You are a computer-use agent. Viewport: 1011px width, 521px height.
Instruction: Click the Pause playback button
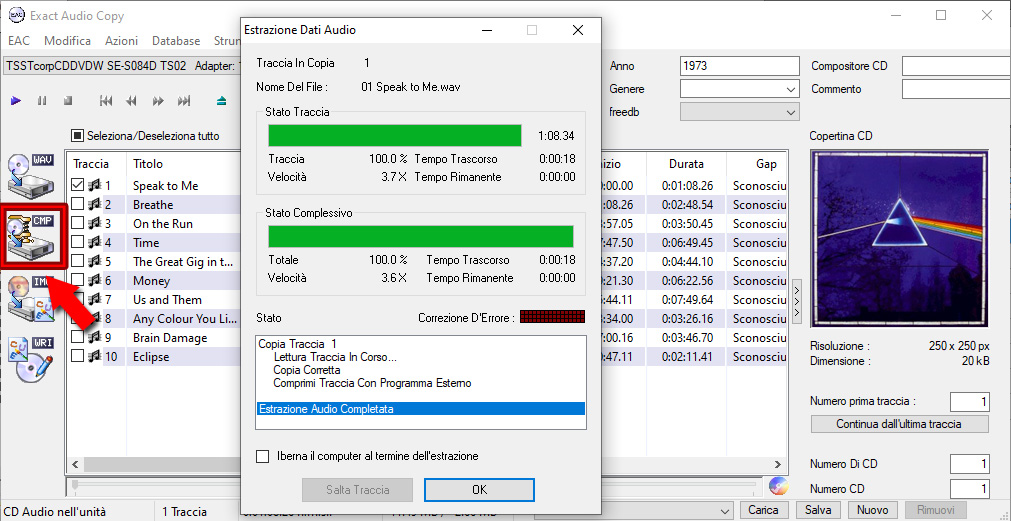click(42, 101)
